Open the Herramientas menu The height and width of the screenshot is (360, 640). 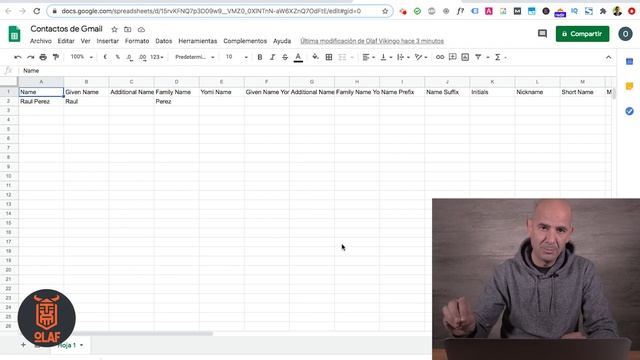click(x=198, y=41)
